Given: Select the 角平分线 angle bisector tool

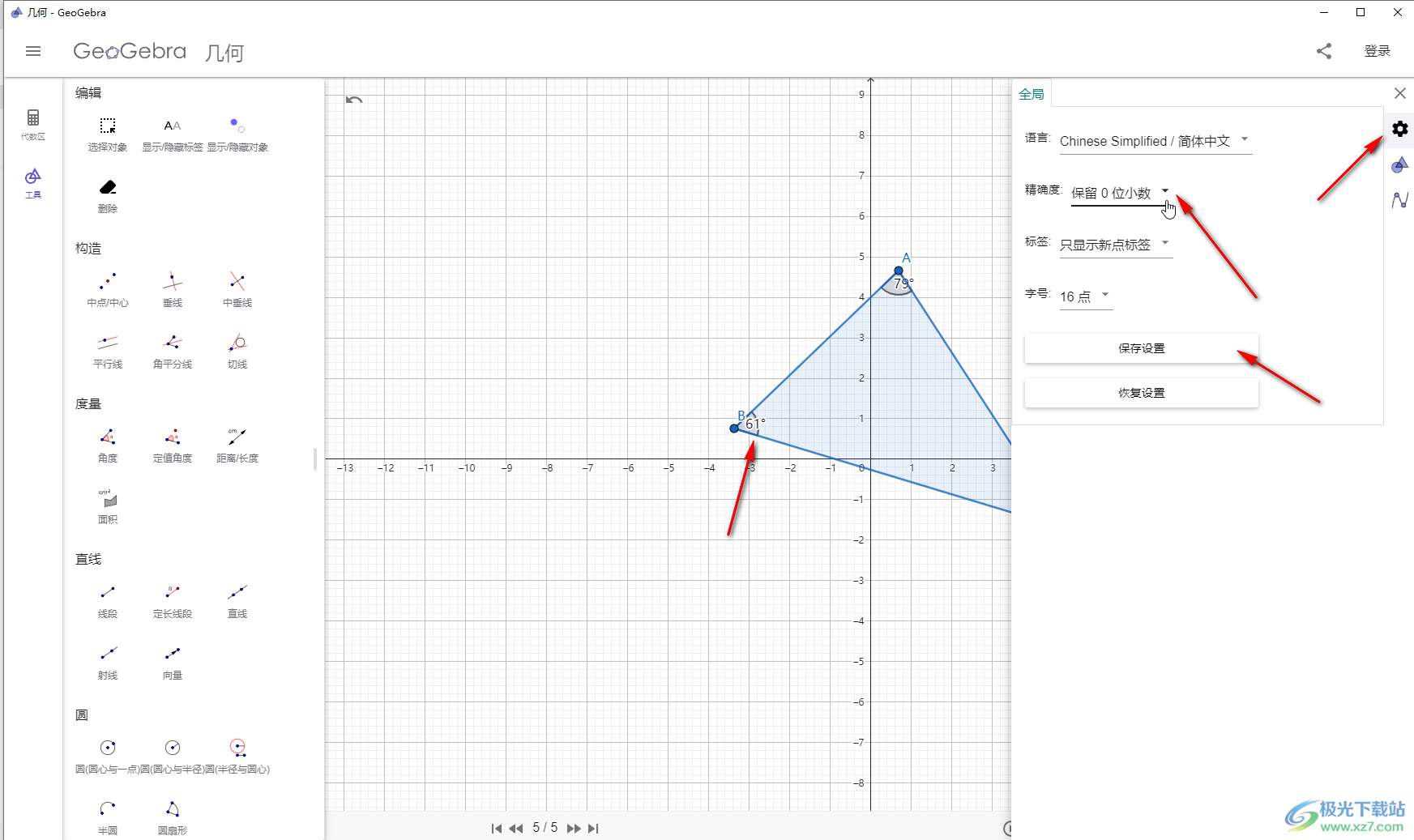Looking at the screenshot, I should click(x=173, y=352).
